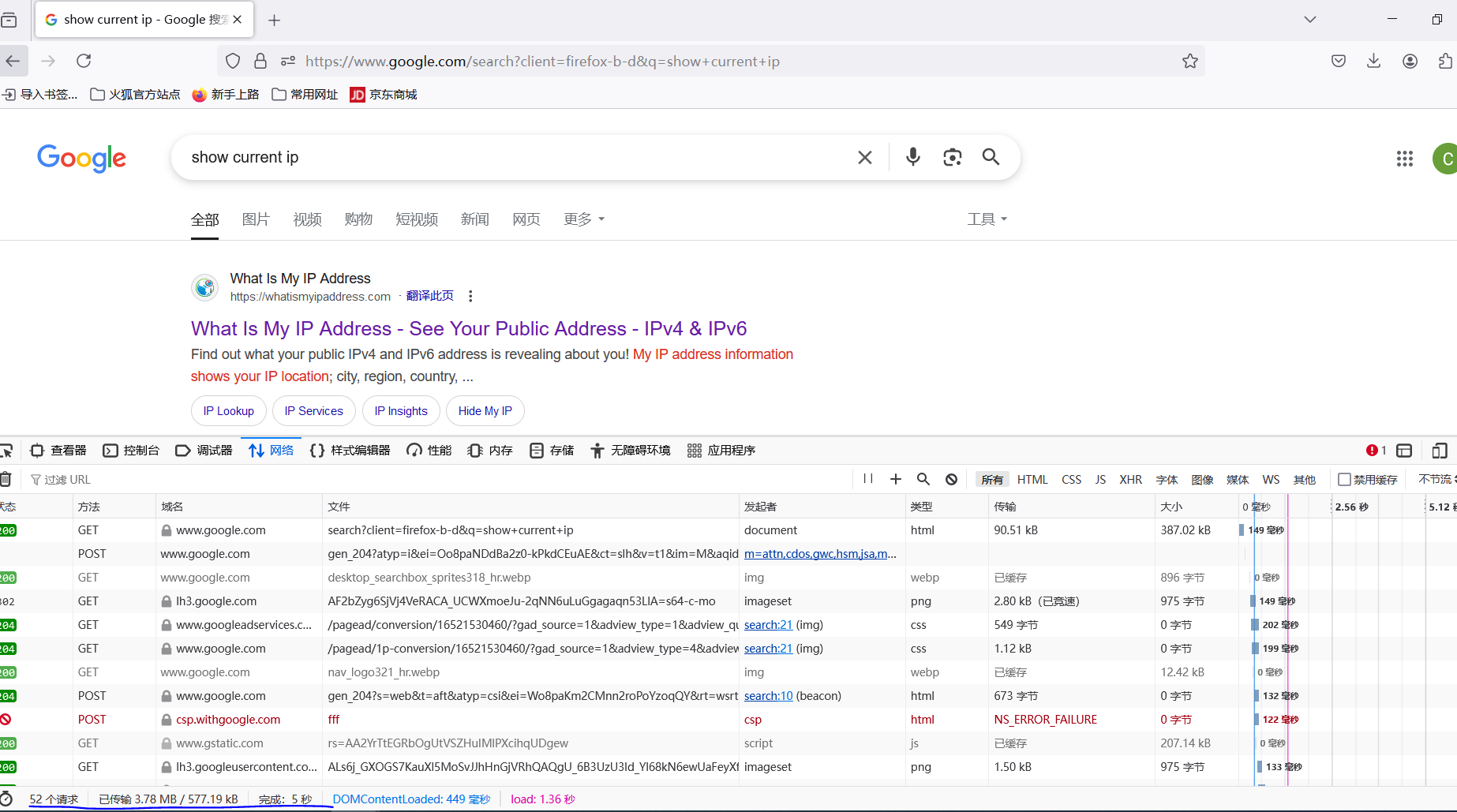Open the error count badge in devtools
Image resolution: width=1457 pixels, height=812 pixels.
[1376, 451]
